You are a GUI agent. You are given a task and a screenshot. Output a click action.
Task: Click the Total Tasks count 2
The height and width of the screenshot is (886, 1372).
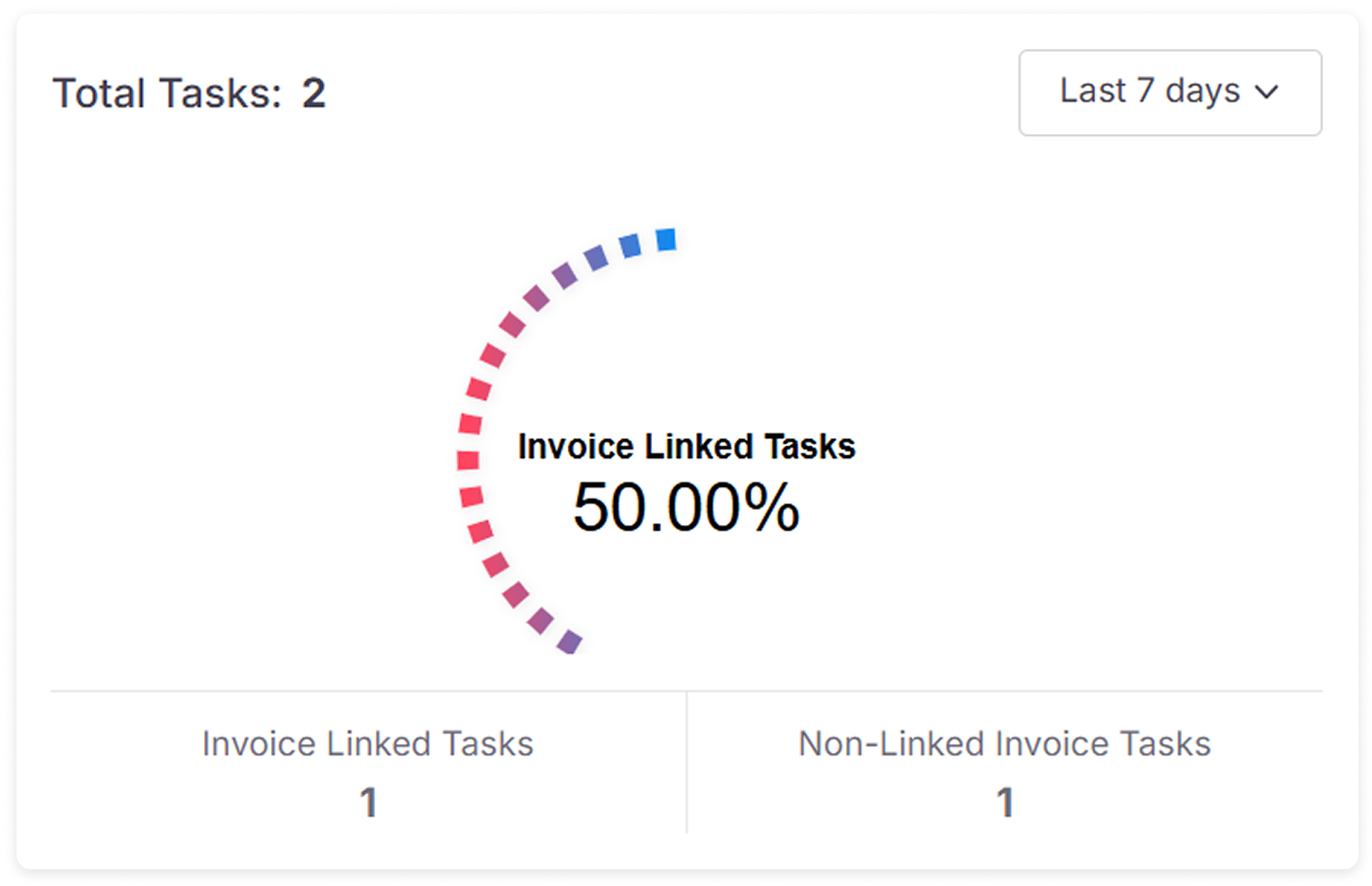click(x=314, y=93)
